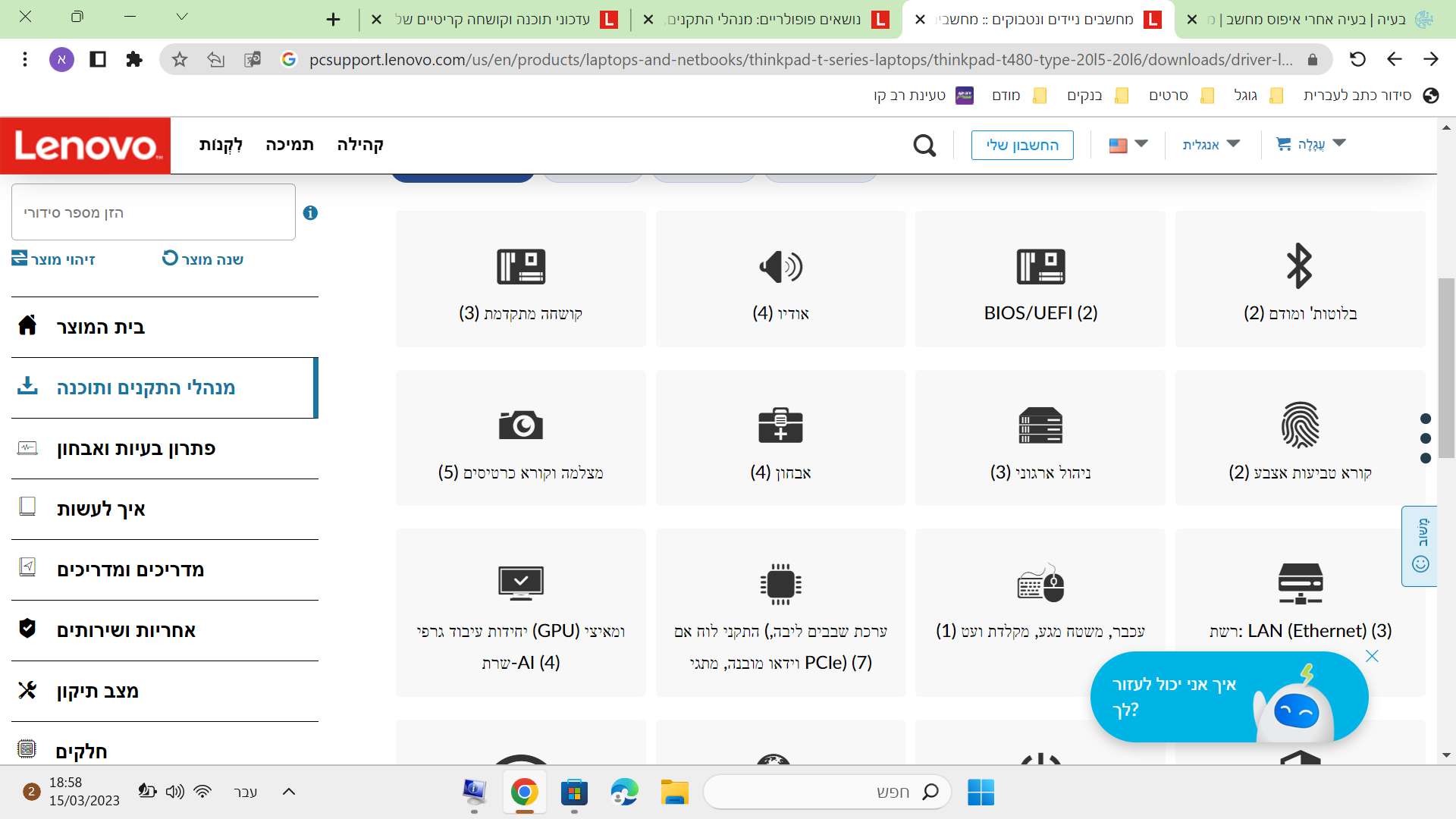Click change product (שנה מוצר) link
Image resolution: width=1456 pixels, height=819 pixels.
[202, 259]
